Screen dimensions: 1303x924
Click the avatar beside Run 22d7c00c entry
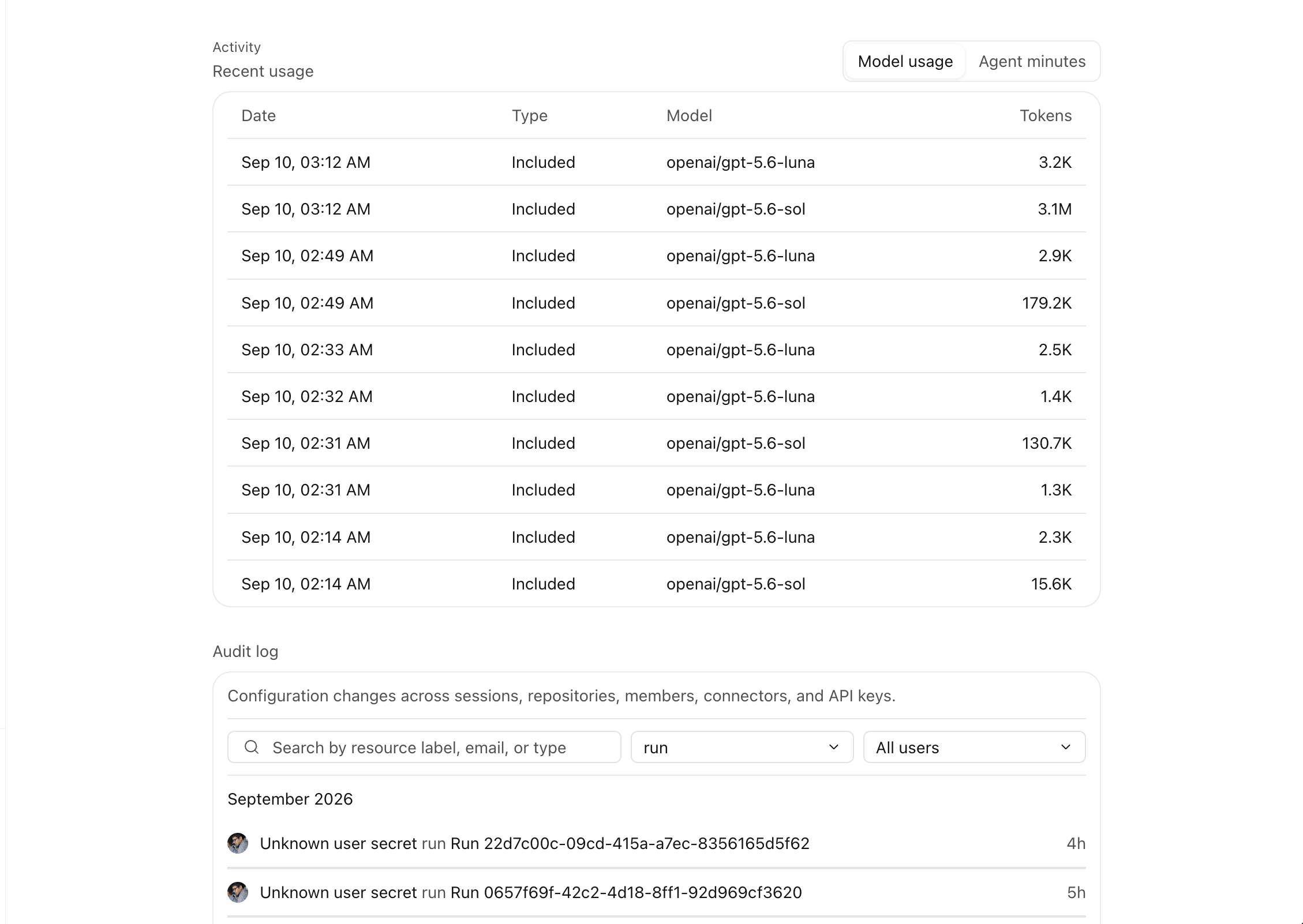coord(238,843)
